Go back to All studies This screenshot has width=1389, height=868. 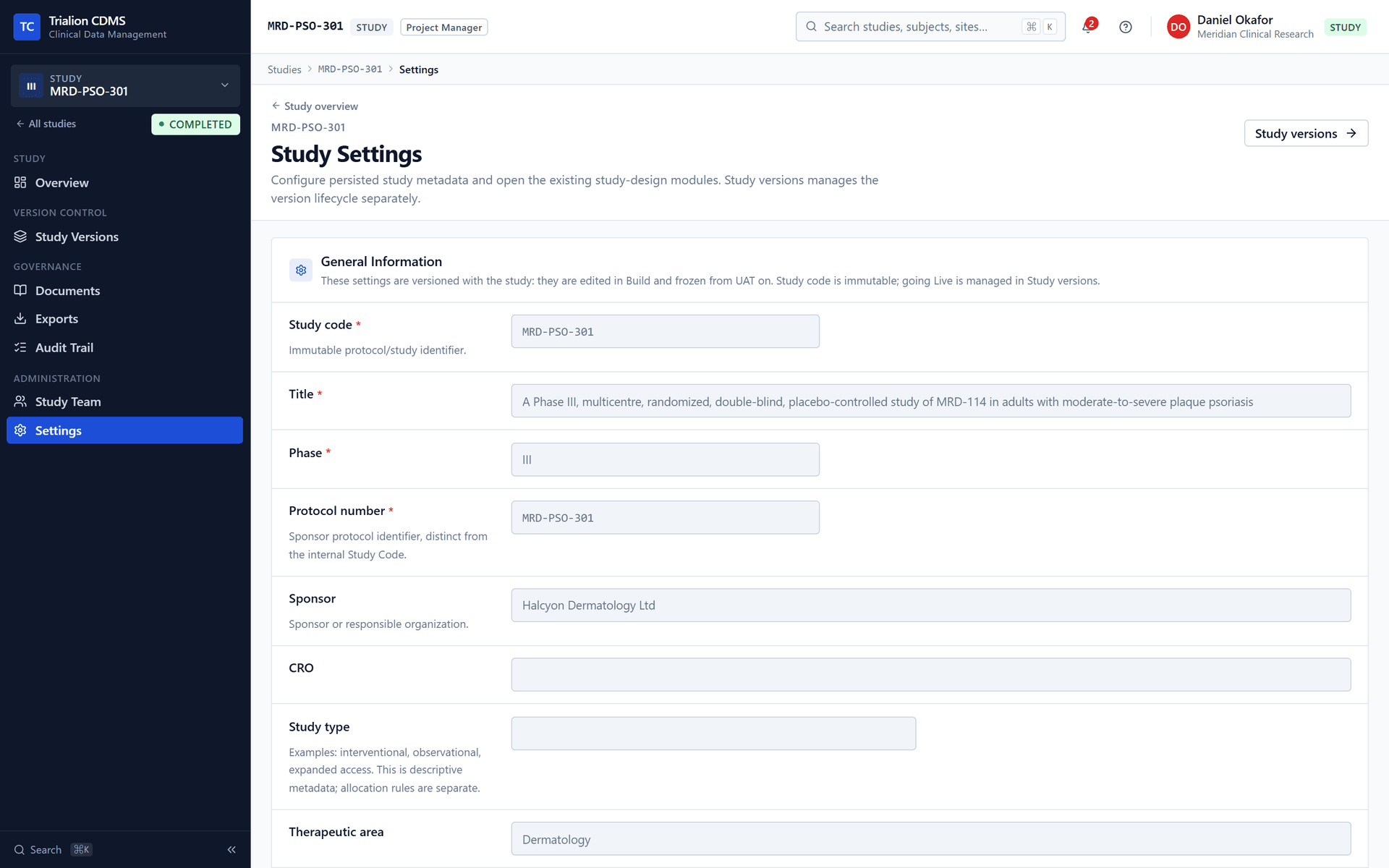coord(46,124)
